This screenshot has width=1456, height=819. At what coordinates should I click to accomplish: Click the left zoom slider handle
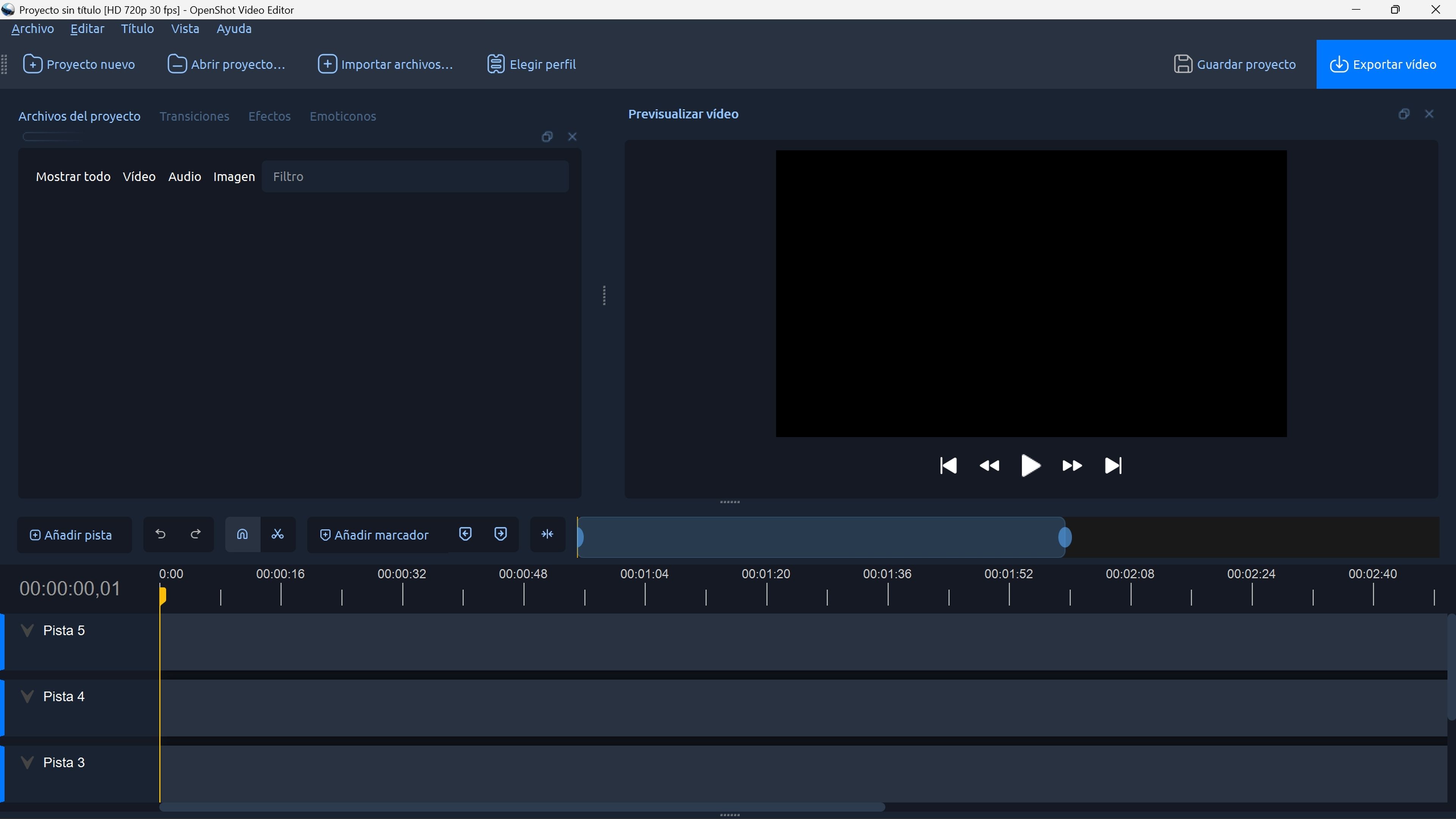581,537
